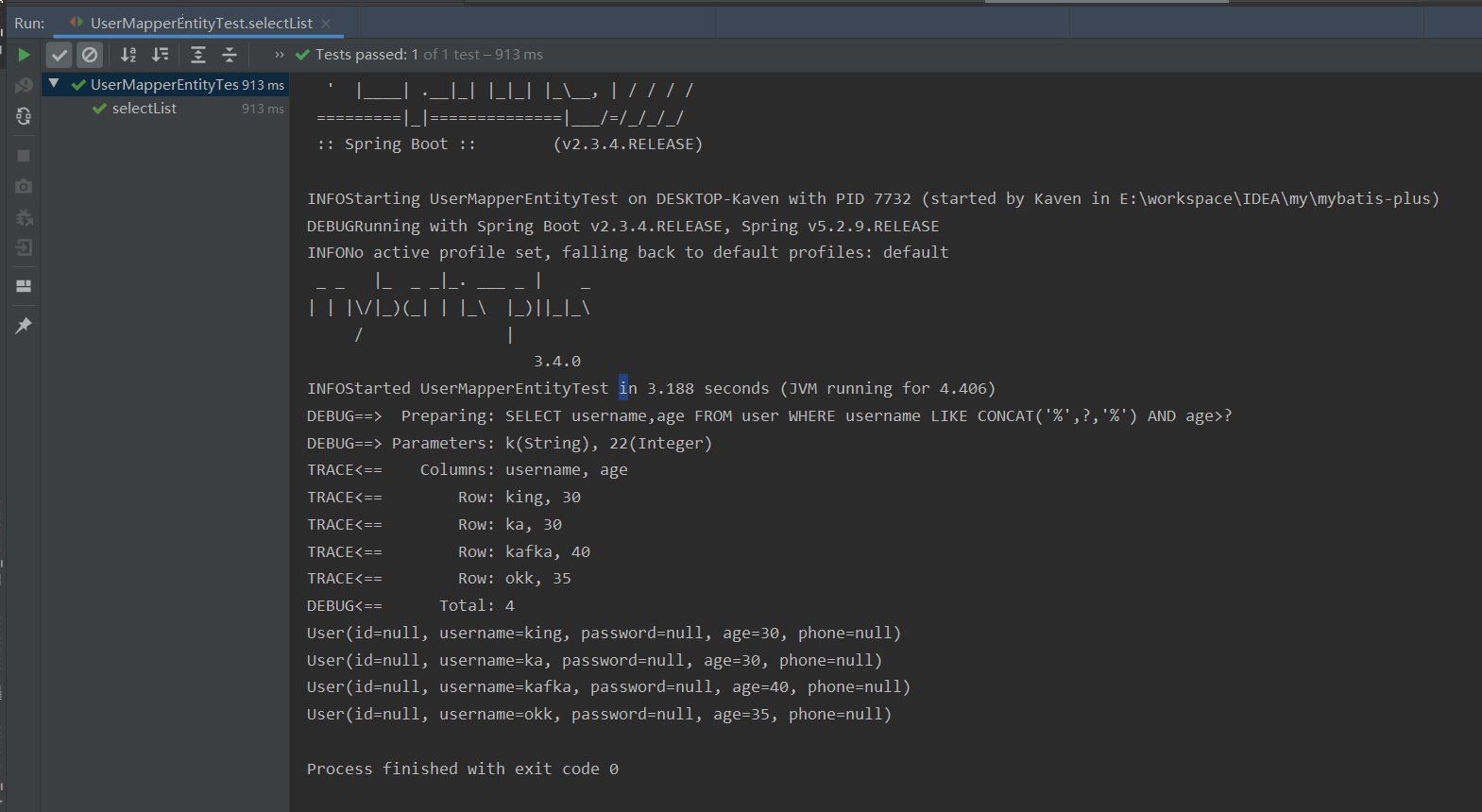The image size is (1482, 812).
Task: Expand all test results
Action: click(x=198, y=55)
